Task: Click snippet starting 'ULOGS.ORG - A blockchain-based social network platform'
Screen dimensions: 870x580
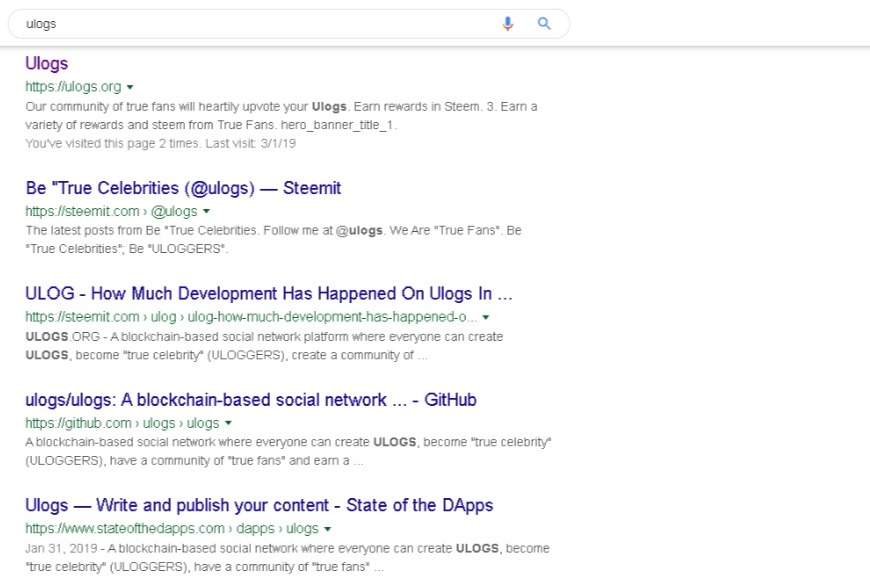Action: tap(264, 346)
